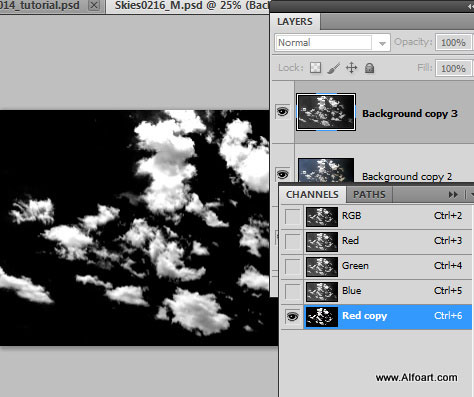The width and height of the screenshot is (474, 397).
Task: Select the Green channel thumbnail
Action: coord(322,267)
